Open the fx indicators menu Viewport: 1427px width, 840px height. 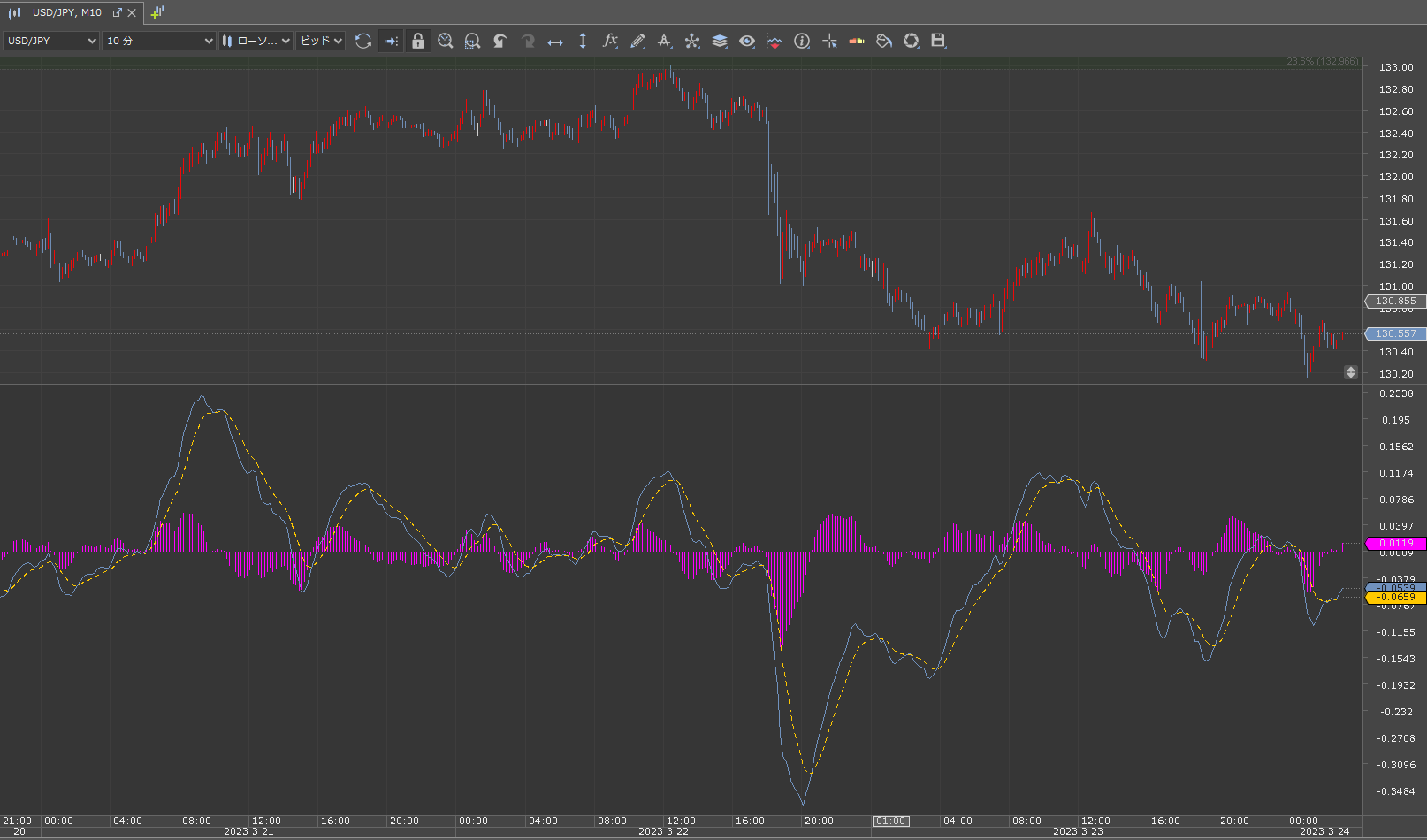(x=610, y=41)
